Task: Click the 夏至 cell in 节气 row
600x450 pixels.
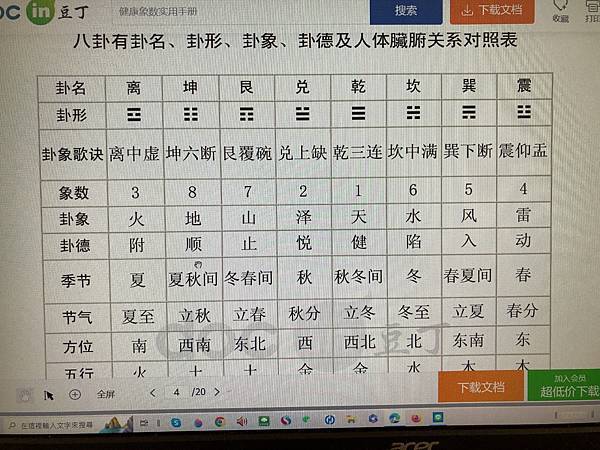Action: coord(139,317)
